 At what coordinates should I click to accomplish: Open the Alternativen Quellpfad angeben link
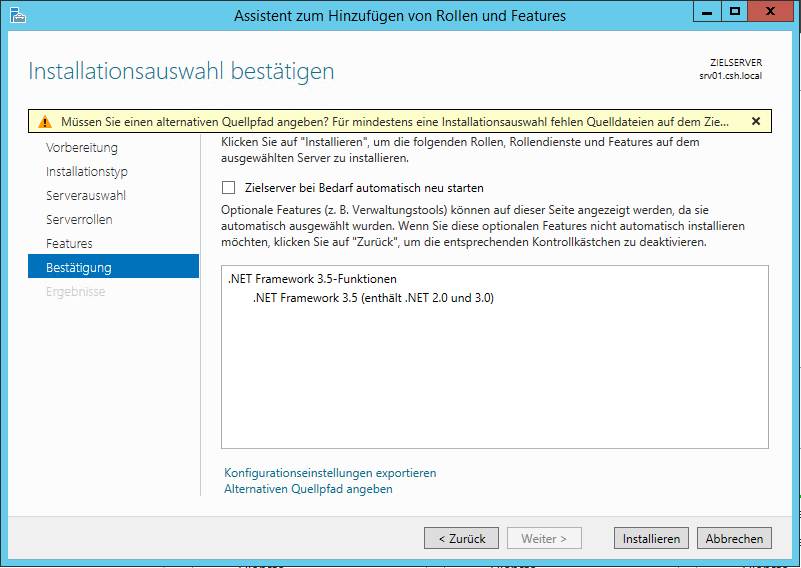point(308,489)
